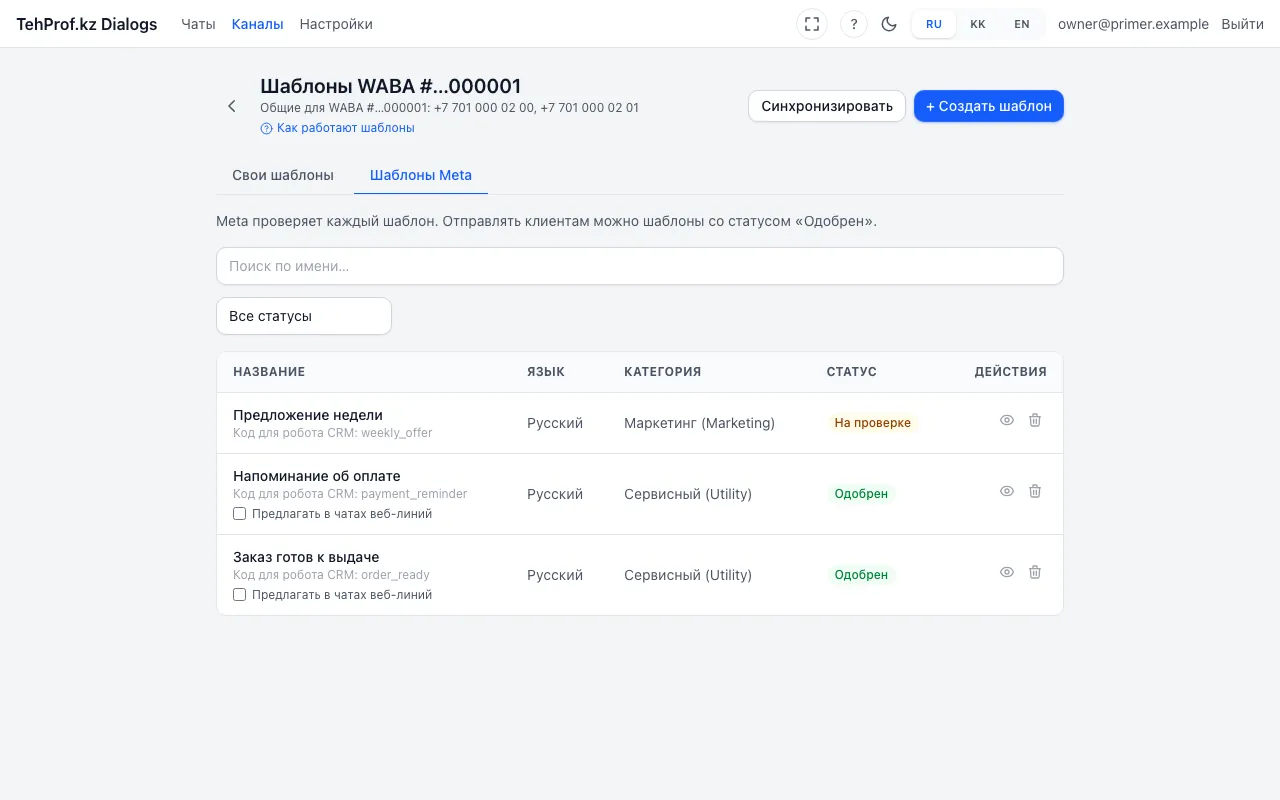This screenshot has height=800, width=1280.
Task: Toggle fullscreen mode icon
Action: (x=812, y=24)
